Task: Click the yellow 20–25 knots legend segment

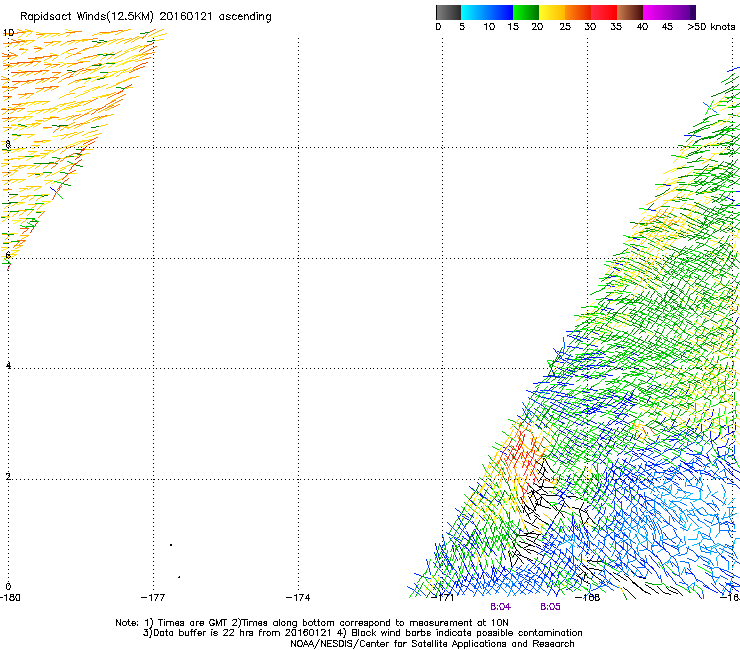Action: (552, 12)
